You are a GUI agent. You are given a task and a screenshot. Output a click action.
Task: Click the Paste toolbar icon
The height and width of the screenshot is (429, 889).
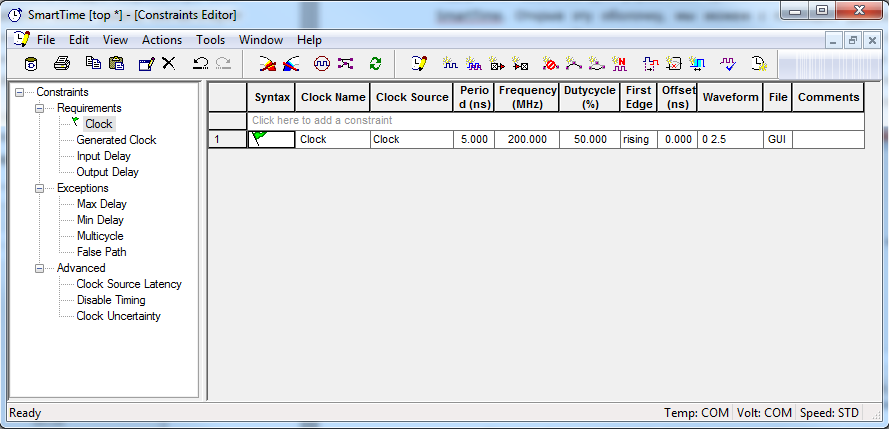point(117,63)
